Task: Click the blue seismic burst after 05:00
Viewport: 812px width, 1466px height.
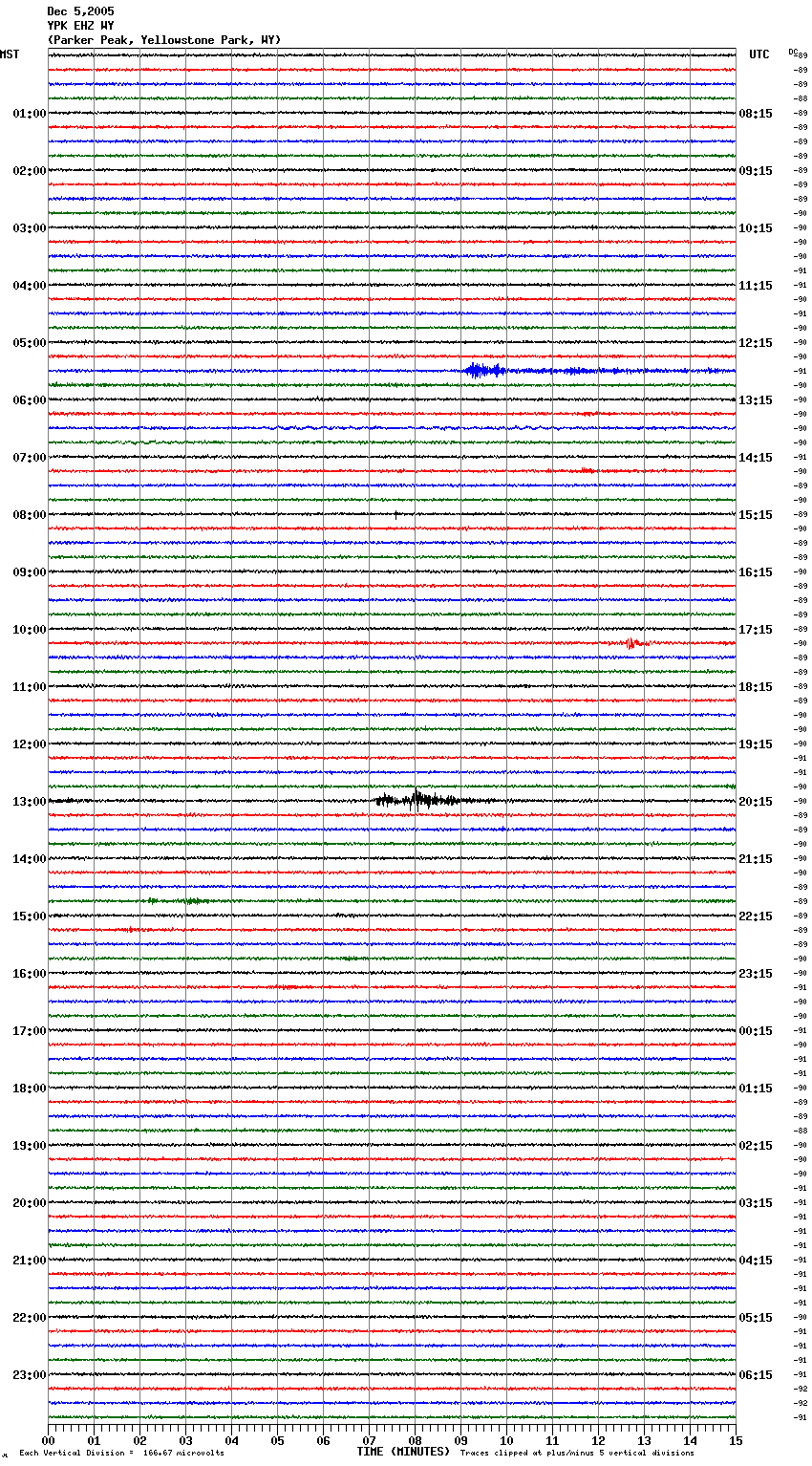Action: (x=485, y=371)
